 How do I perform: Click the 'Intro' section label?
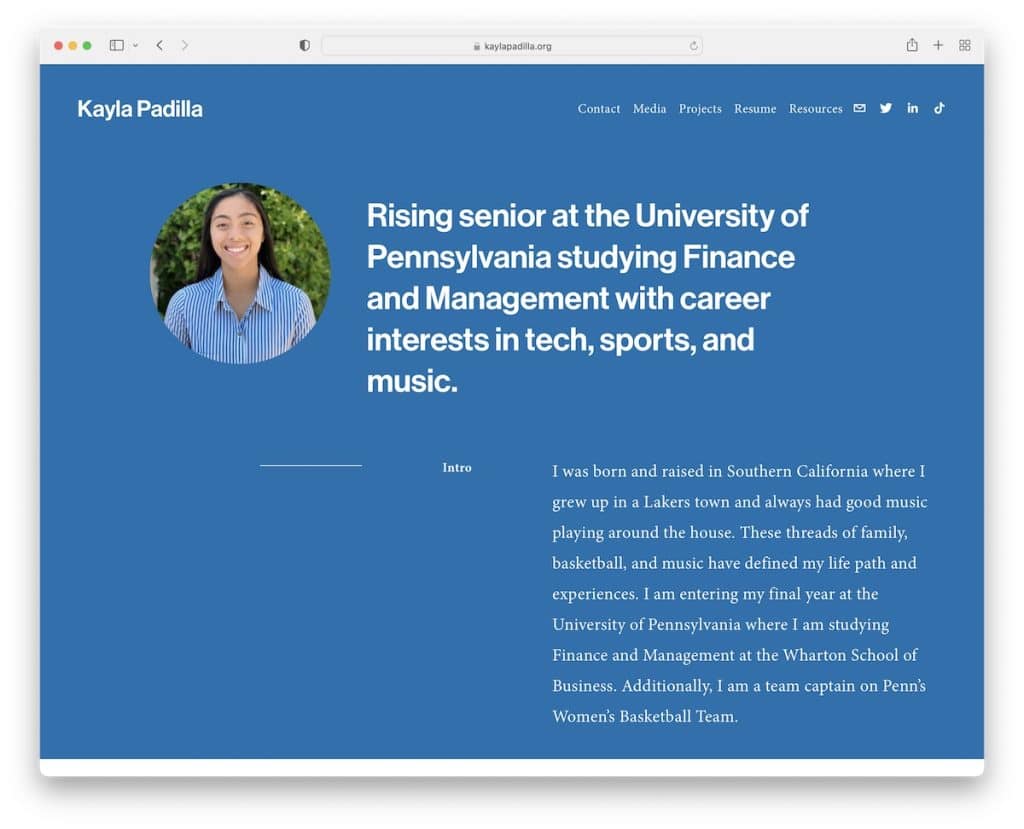point(456,468)
